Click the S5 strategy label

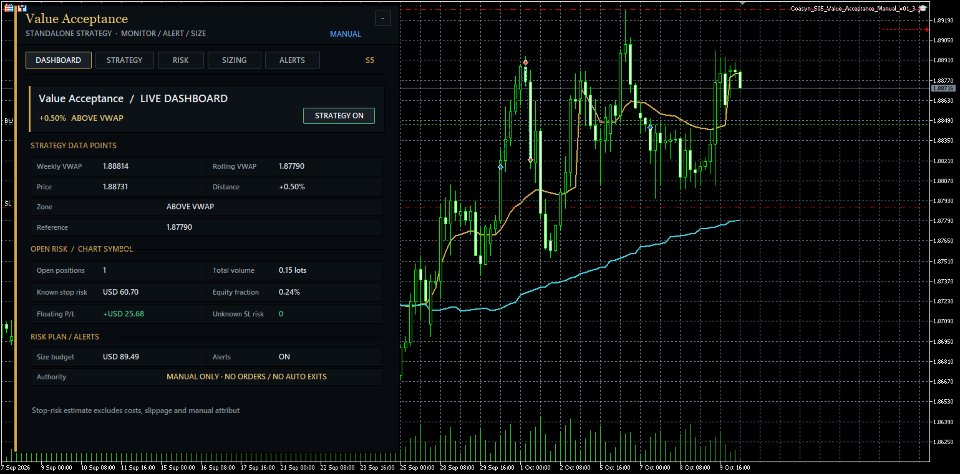pyautogui.click(x=370, y=60)
